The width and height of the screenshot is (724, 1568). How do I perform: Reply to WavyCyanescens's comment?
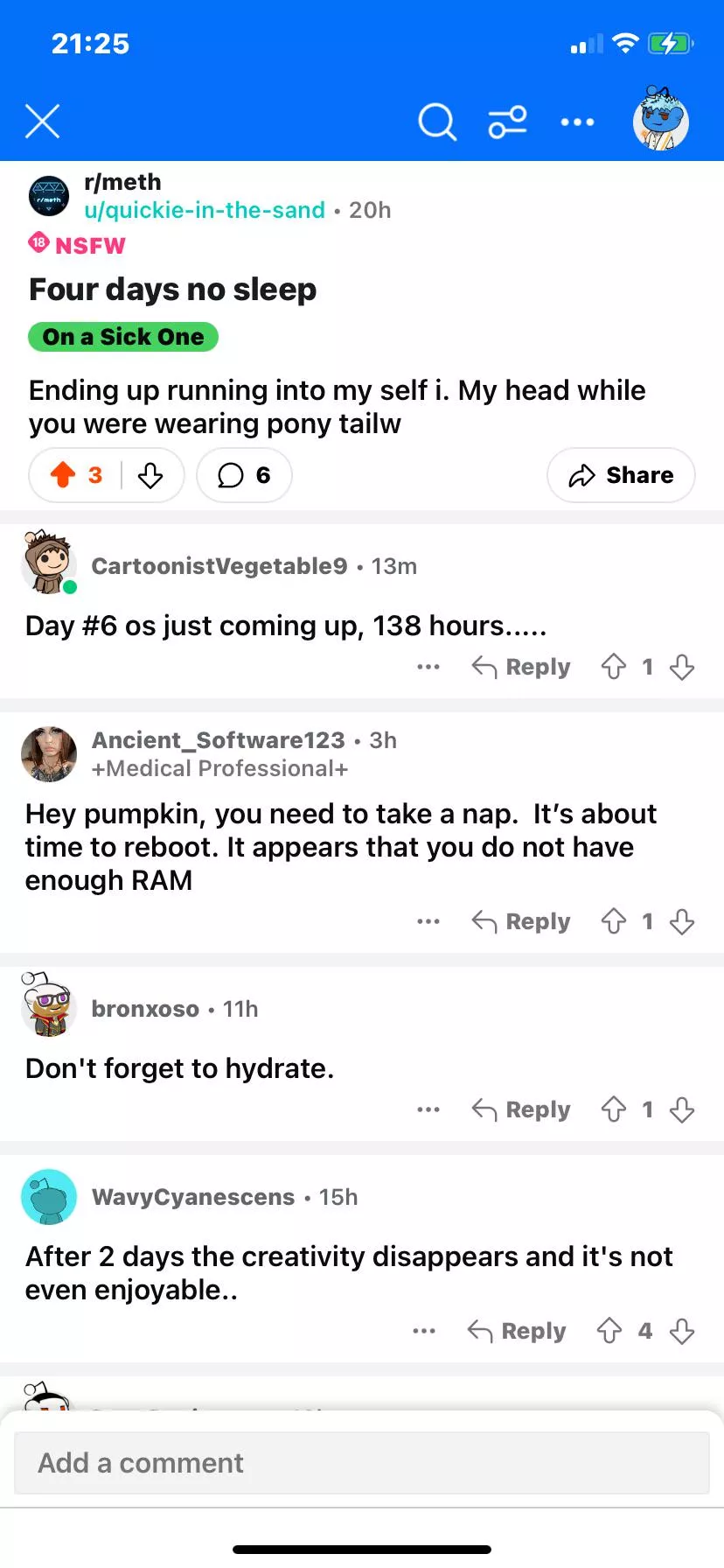click(x=517, y=1331)
